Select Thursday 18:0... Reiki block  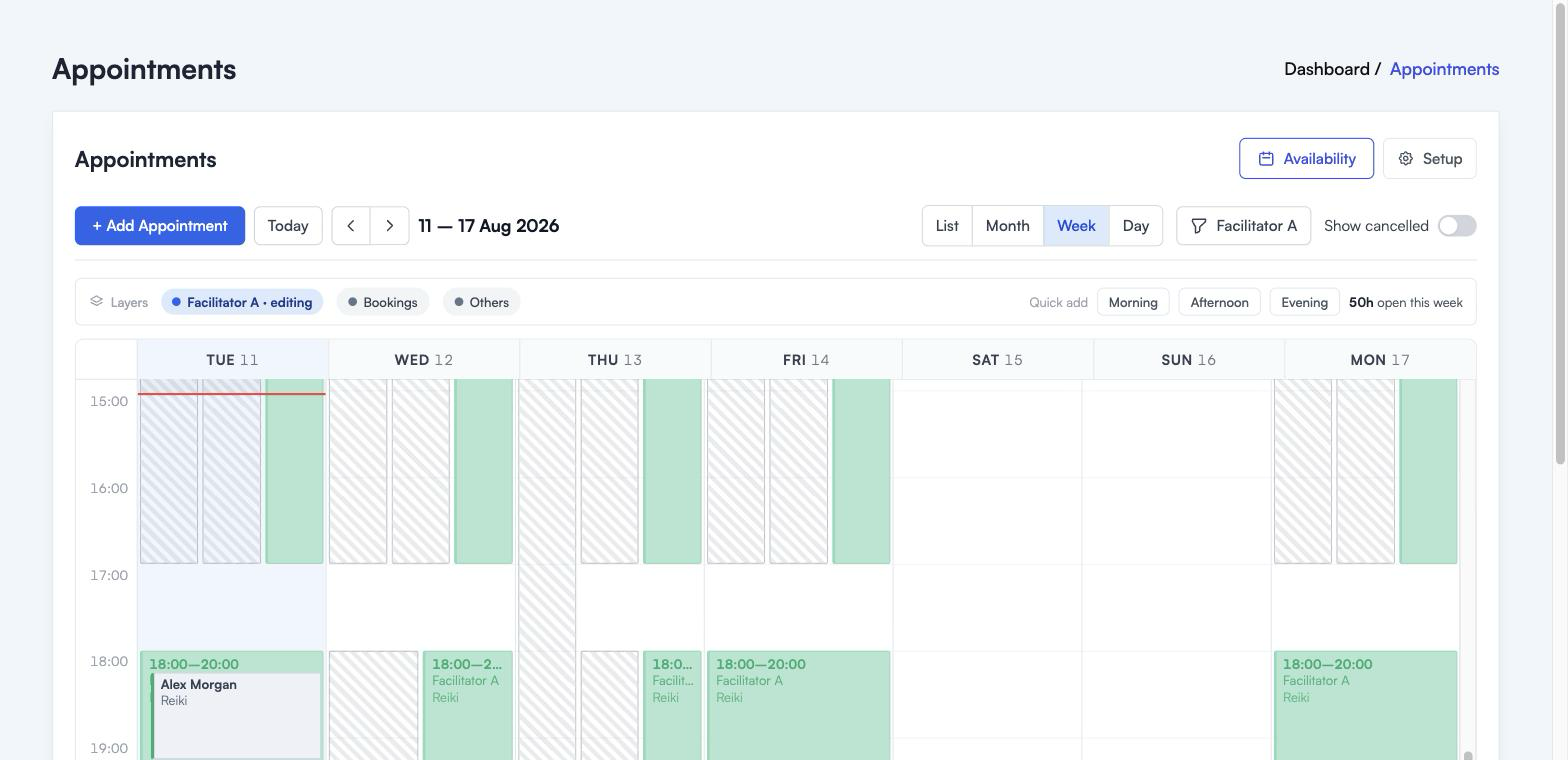672,705
